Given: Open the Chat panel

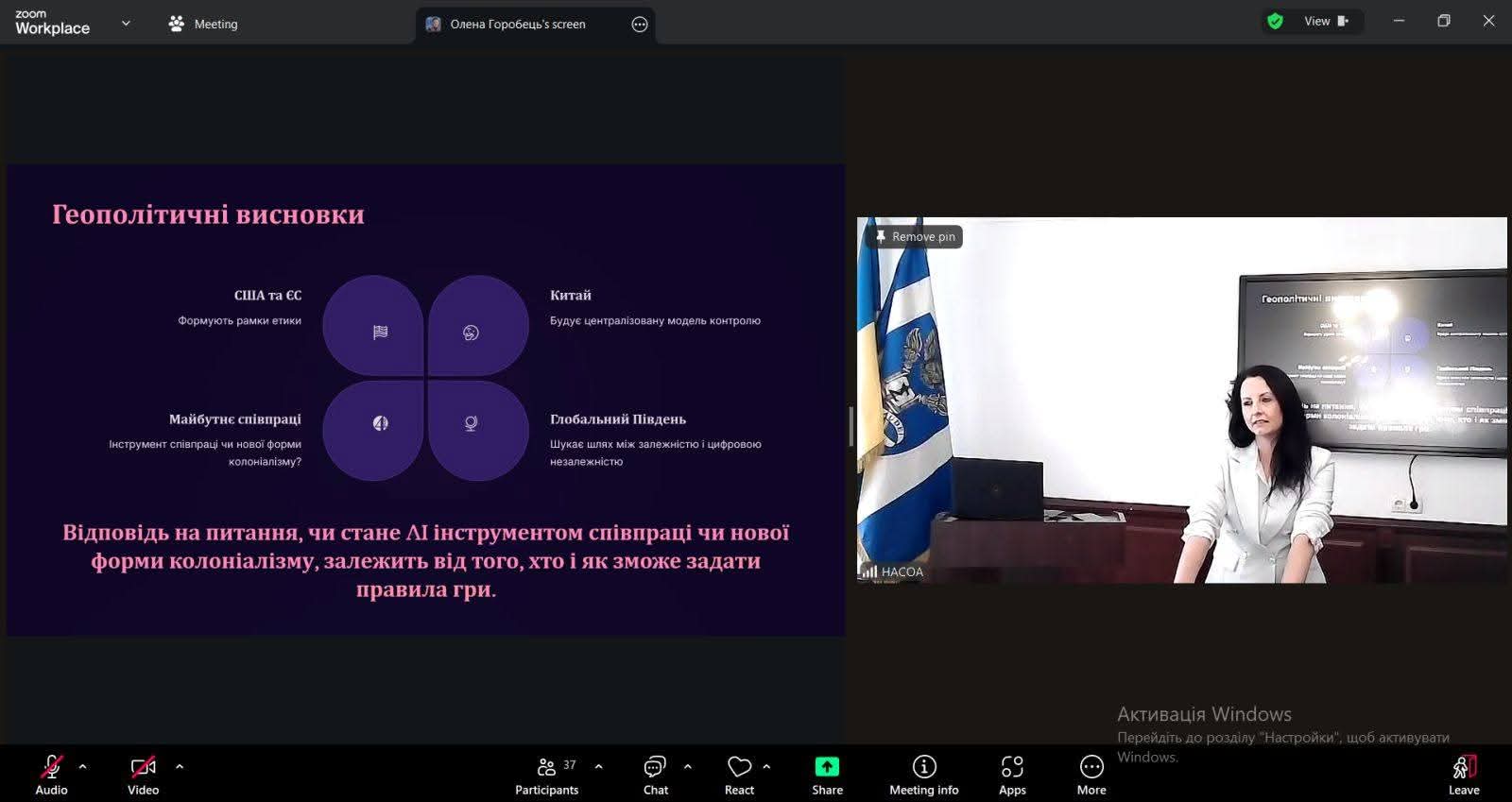Looking at the screenshot, I should click(x=655, y=774).
